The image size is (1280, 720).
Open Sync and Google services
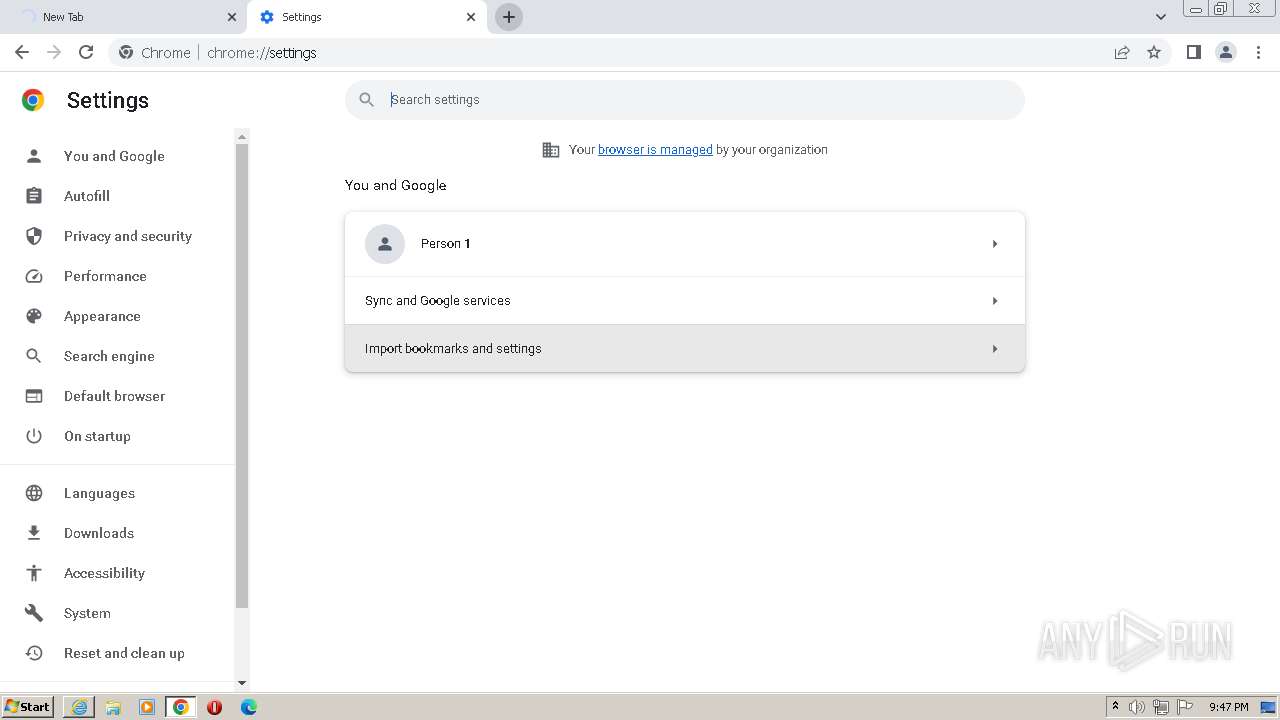tap(685, 301)
